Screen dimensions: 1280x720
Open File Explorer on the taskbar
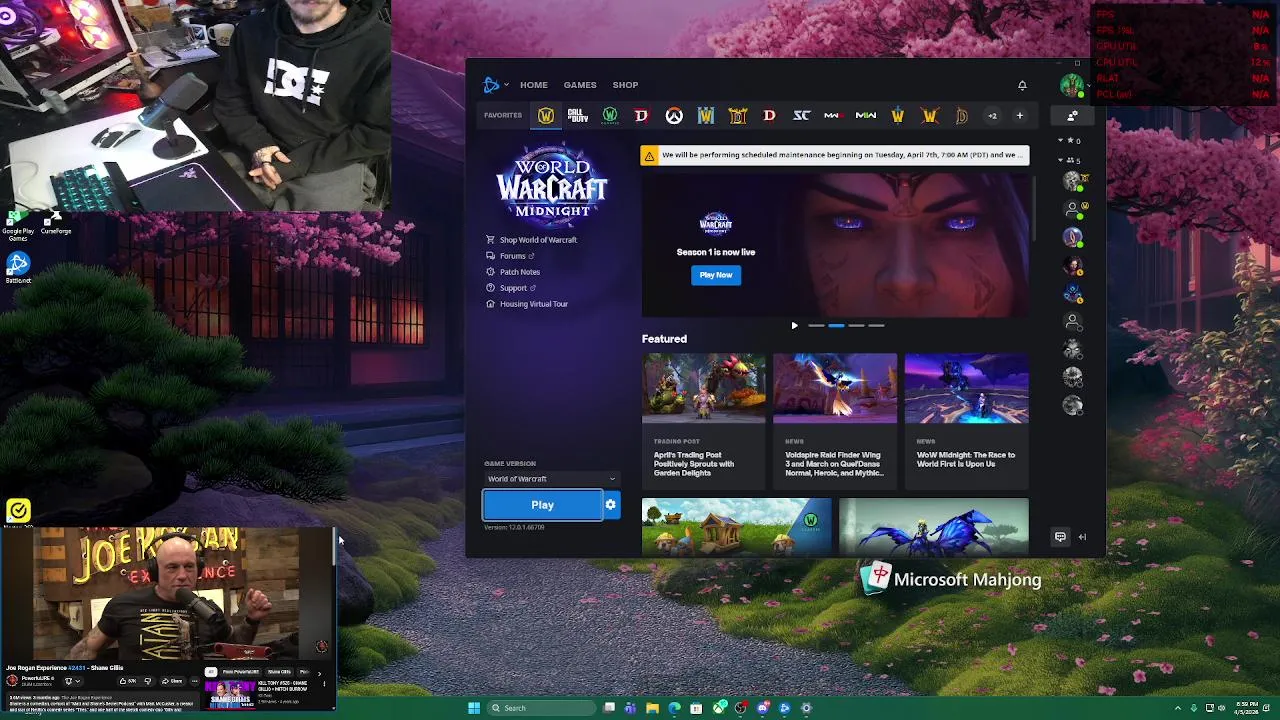point(652,708)
